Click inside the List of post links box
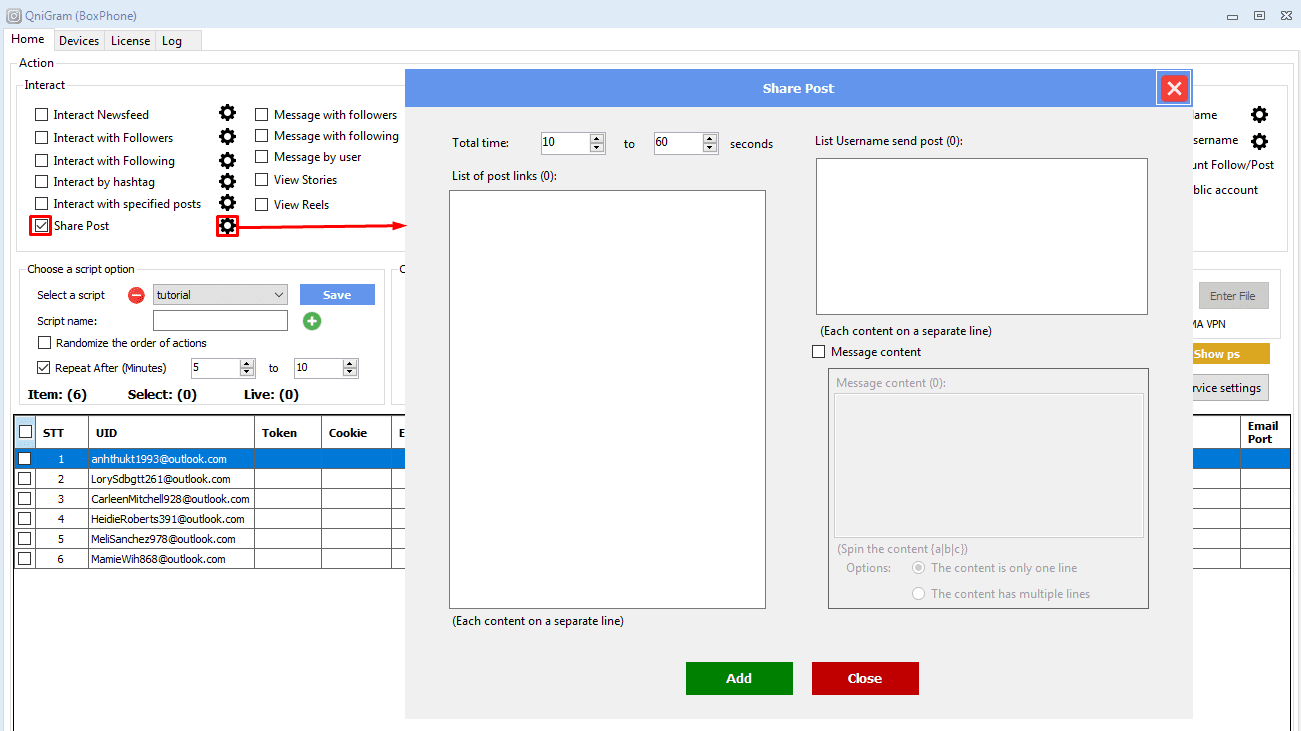Image resolution: width=1301 pixels, height=731 pixels. [607, 399]
